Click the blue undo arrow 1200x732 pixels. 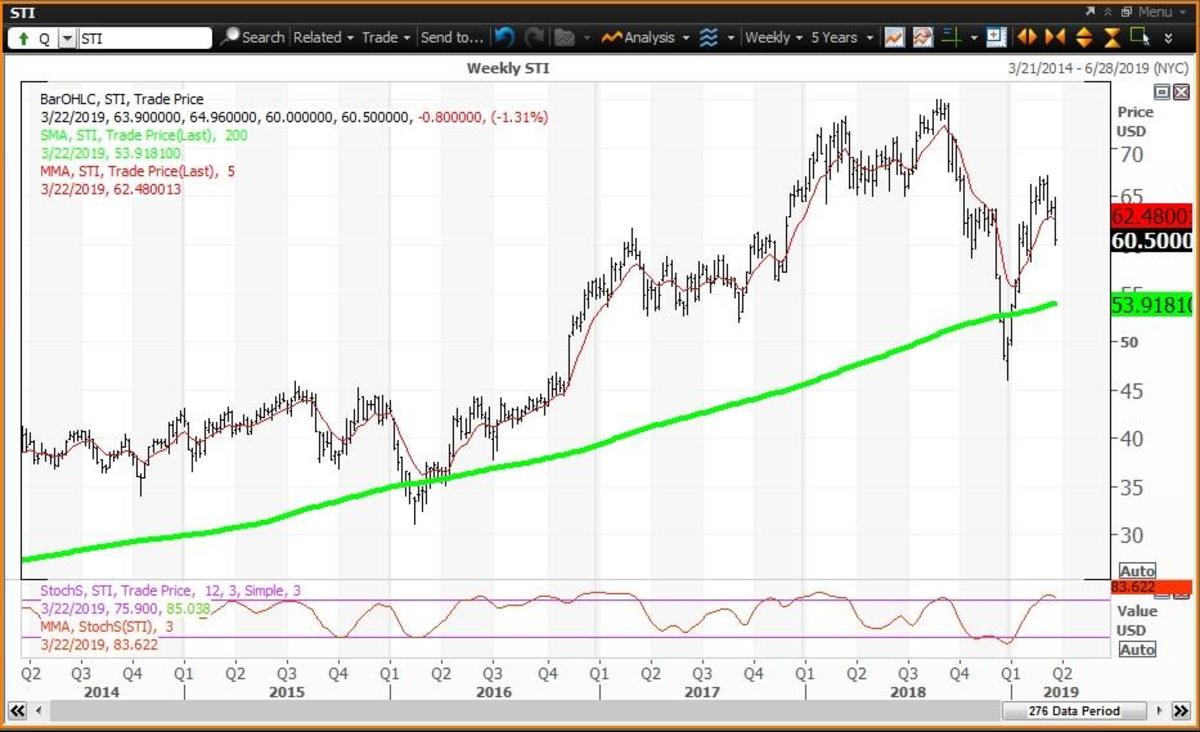click(504, 38)
